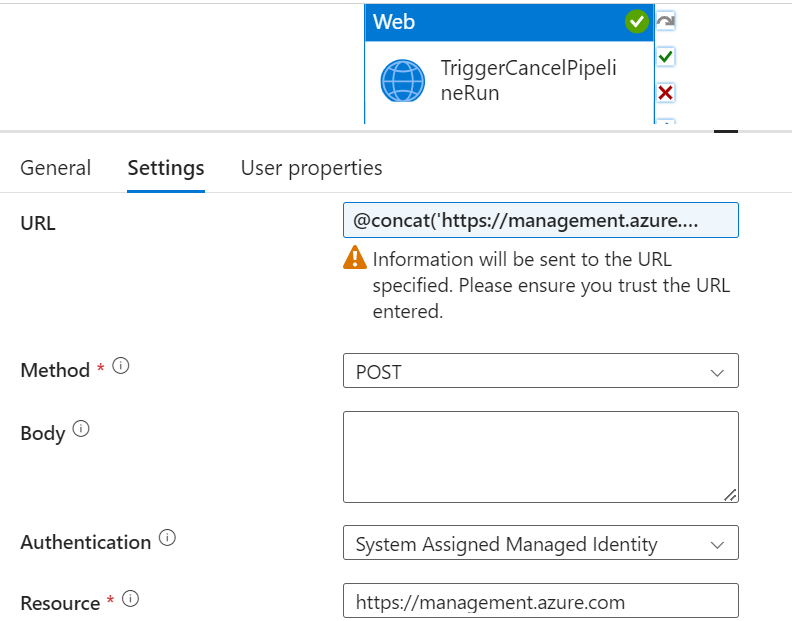Screen dimensions: 792x621
Task: Open the User properties tab
Action: click(x=311, y=168)
